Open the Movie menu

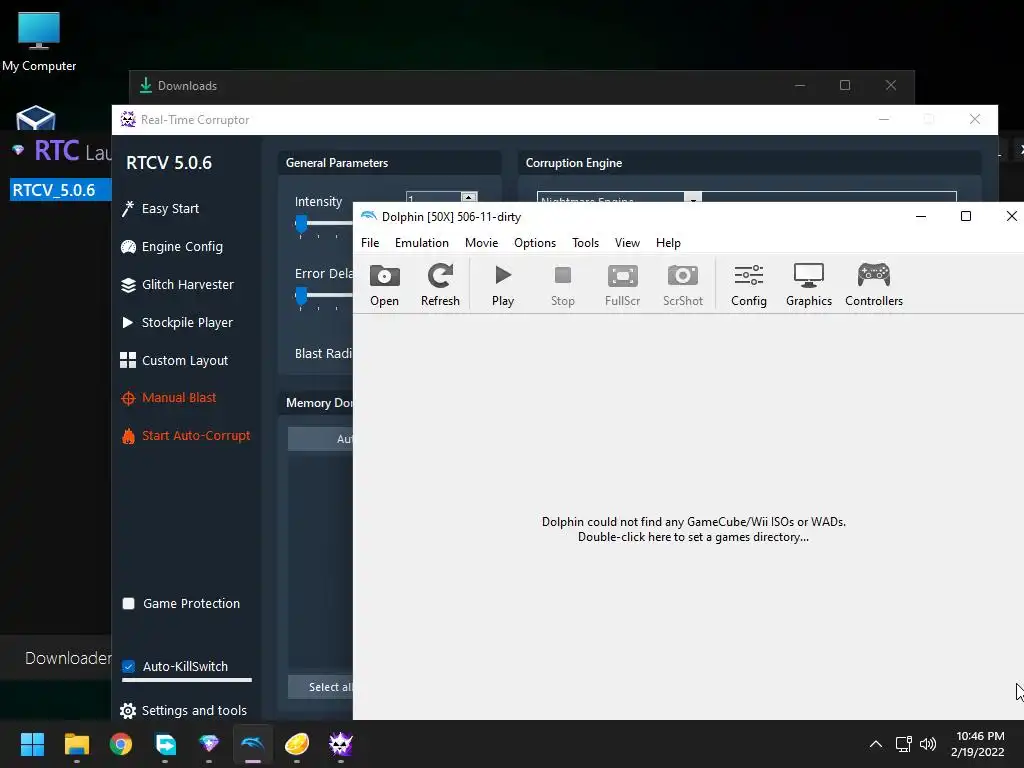point(481,243)
